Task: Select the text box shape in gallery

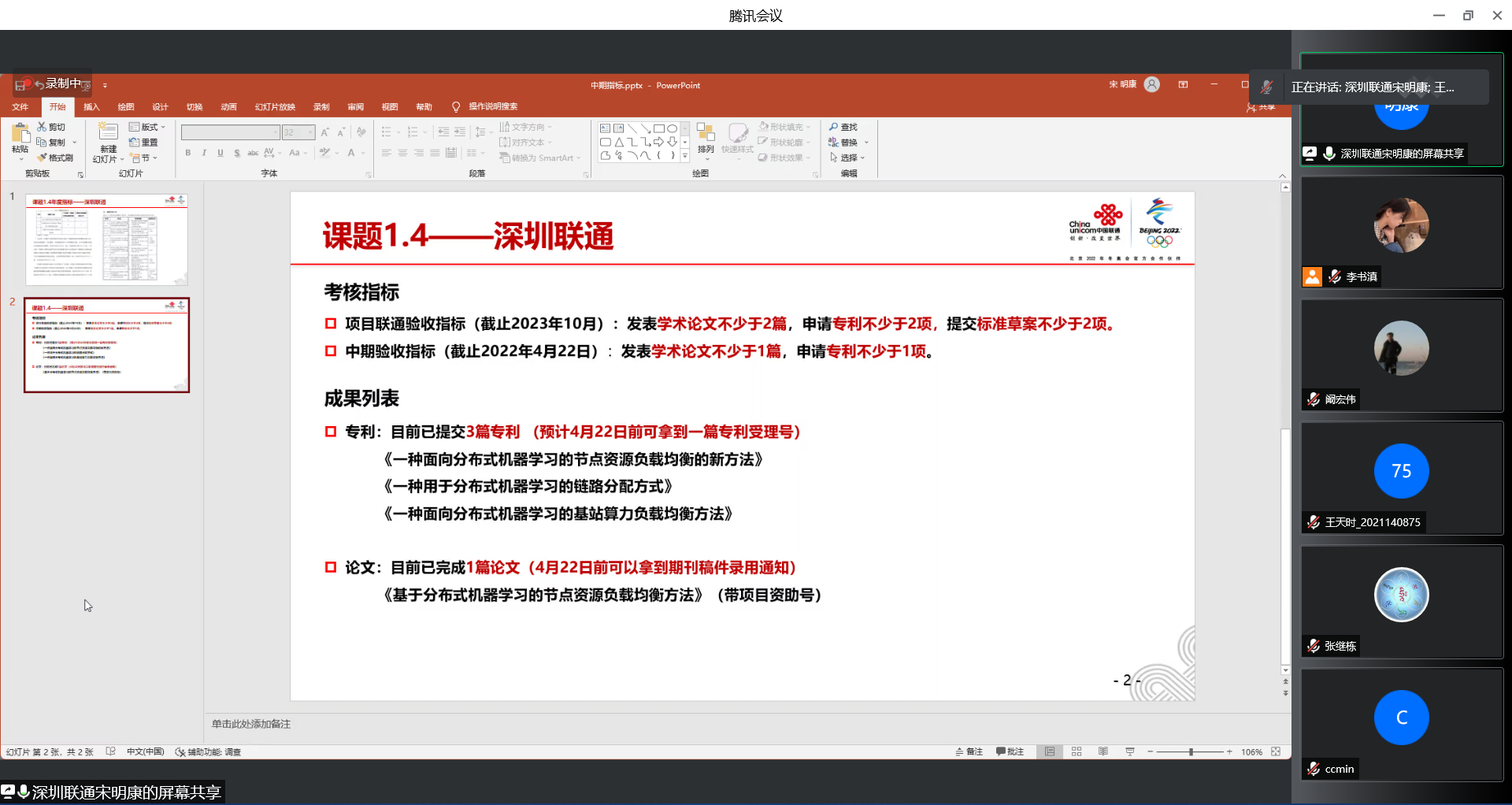Action: (605, 128)
